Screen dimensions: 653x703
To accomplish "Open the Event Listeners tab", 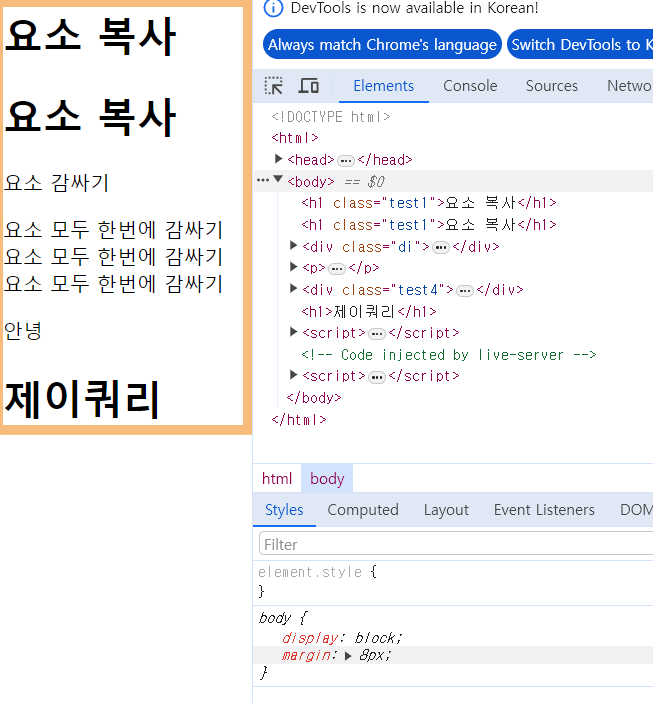I will tap(544, 510).
